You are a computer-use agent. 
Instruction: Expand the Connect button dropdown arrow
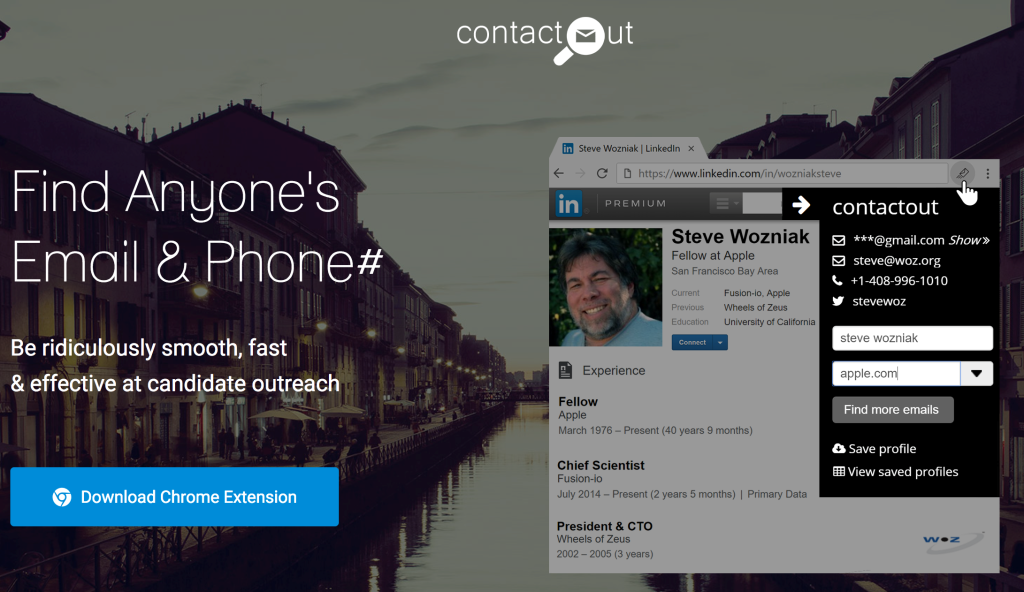pyautogui.click(x=720, y=342)
